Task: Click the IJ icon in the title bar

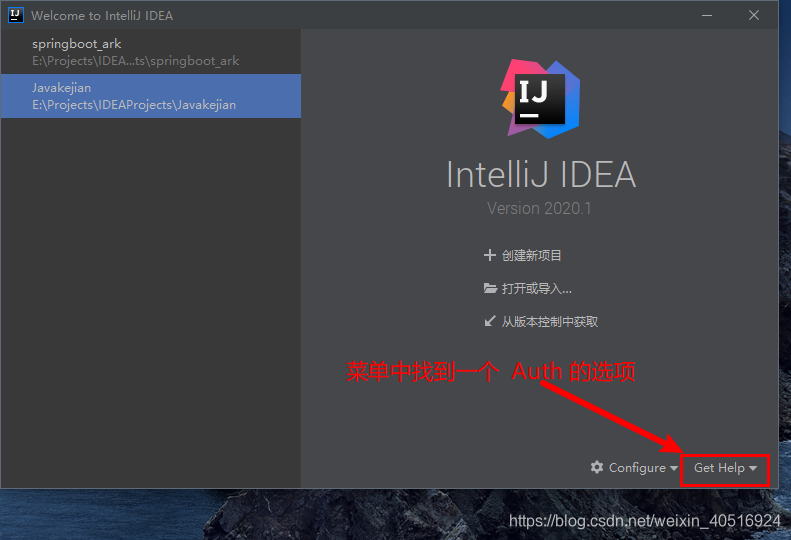Action: tap(16, 15)
